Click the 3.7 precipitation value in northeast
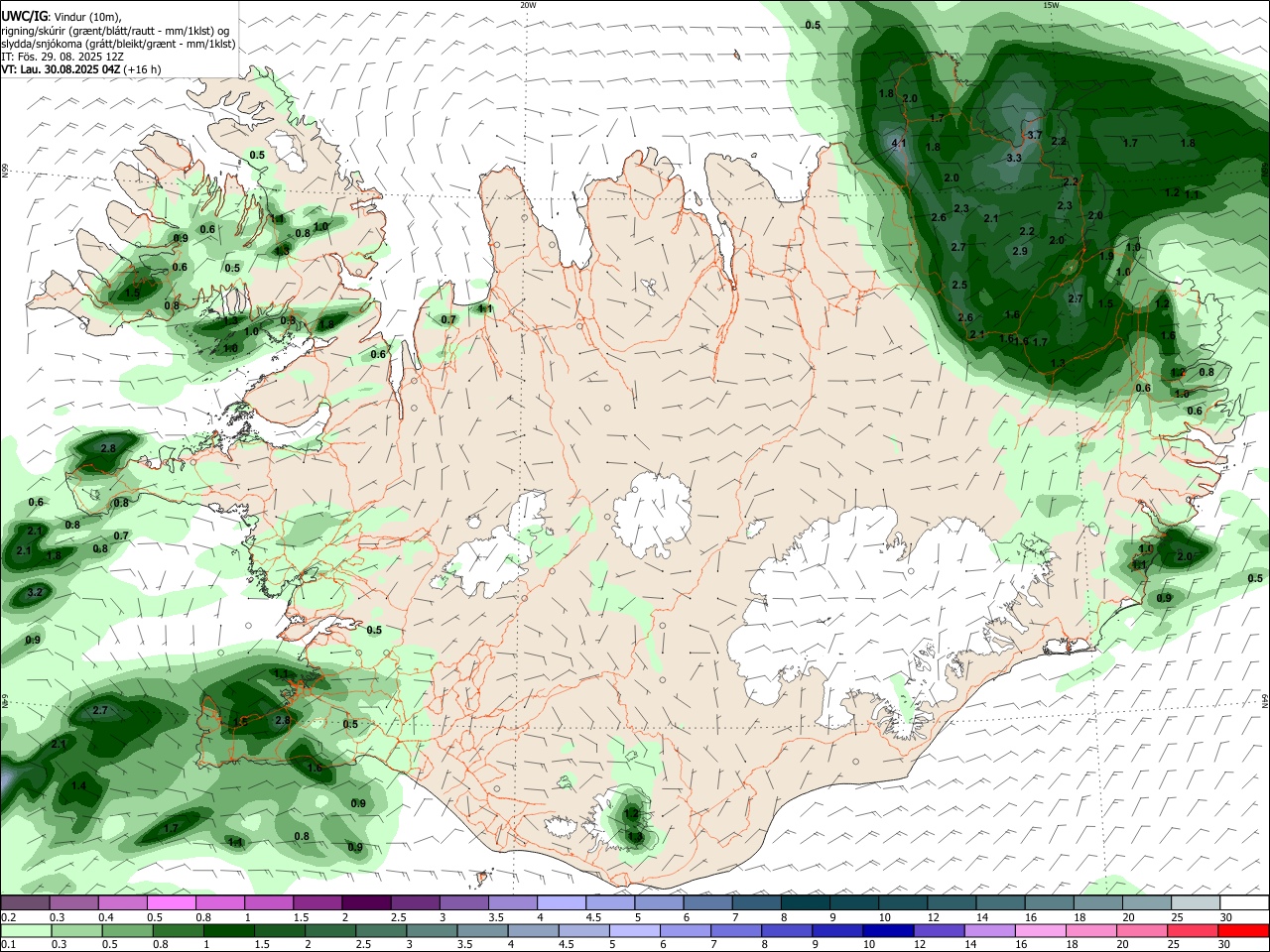This screenshot has height=952, width=1270. coord(1034,135)
